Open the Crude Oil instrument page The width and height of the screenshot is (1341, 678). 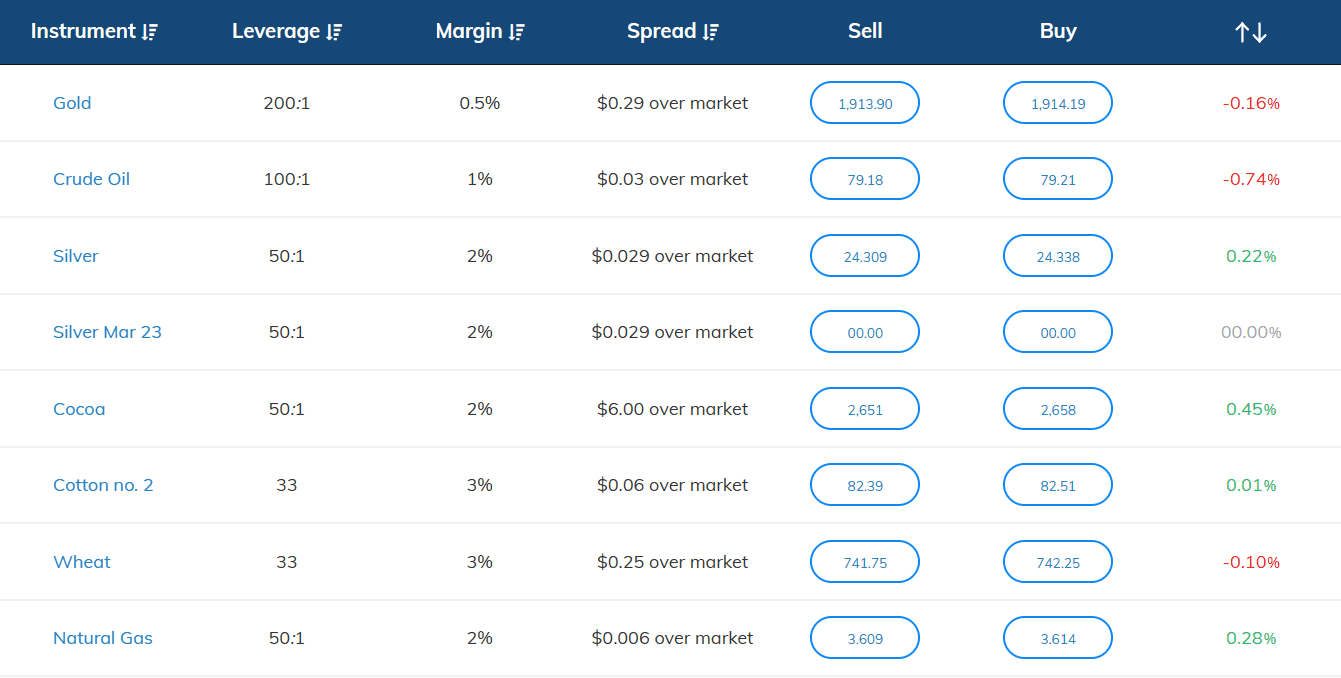[91, 179]
